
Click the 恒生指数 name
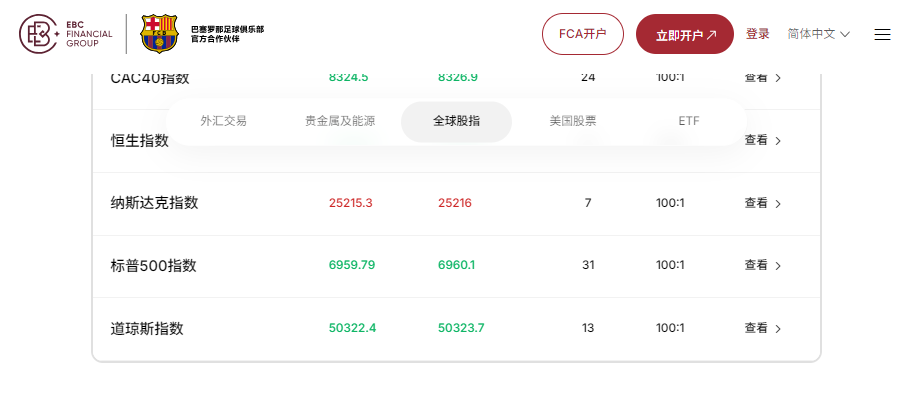pyautogui.click(x=140, y=140)
